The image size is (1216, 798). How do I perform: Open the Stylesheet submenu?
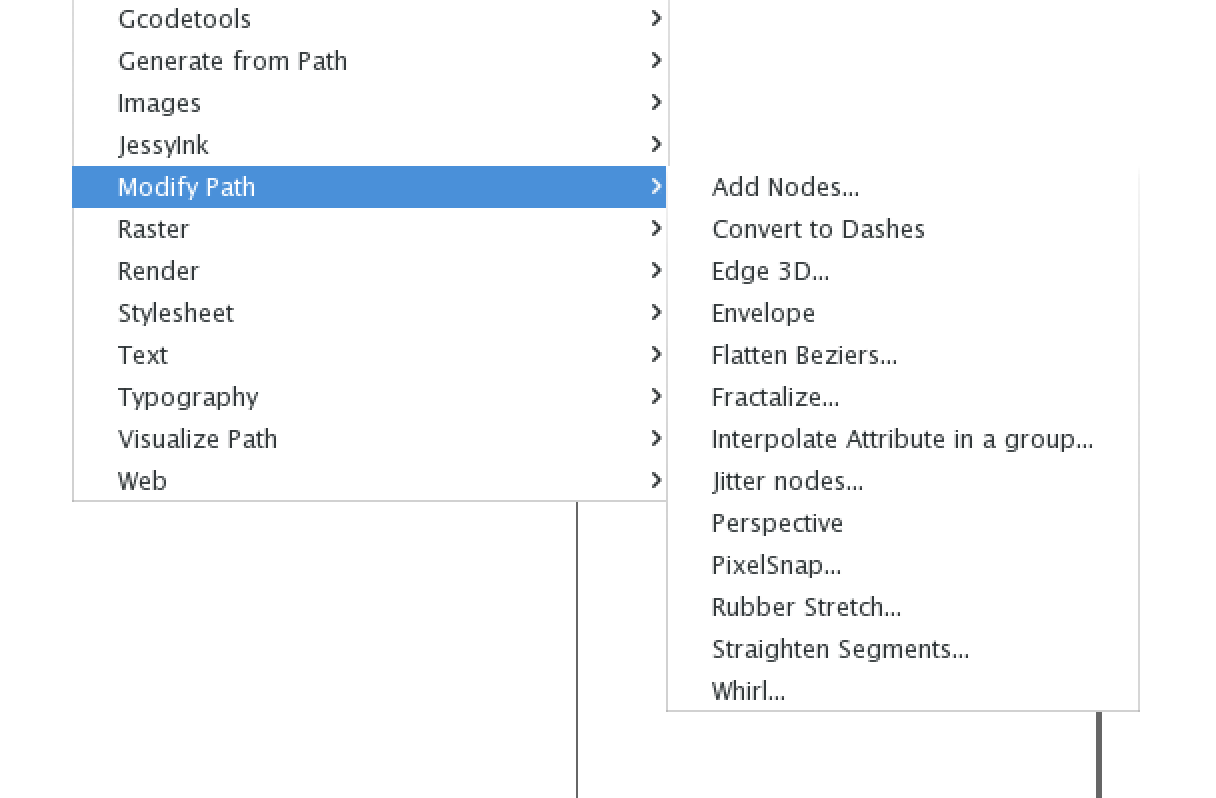175,313
